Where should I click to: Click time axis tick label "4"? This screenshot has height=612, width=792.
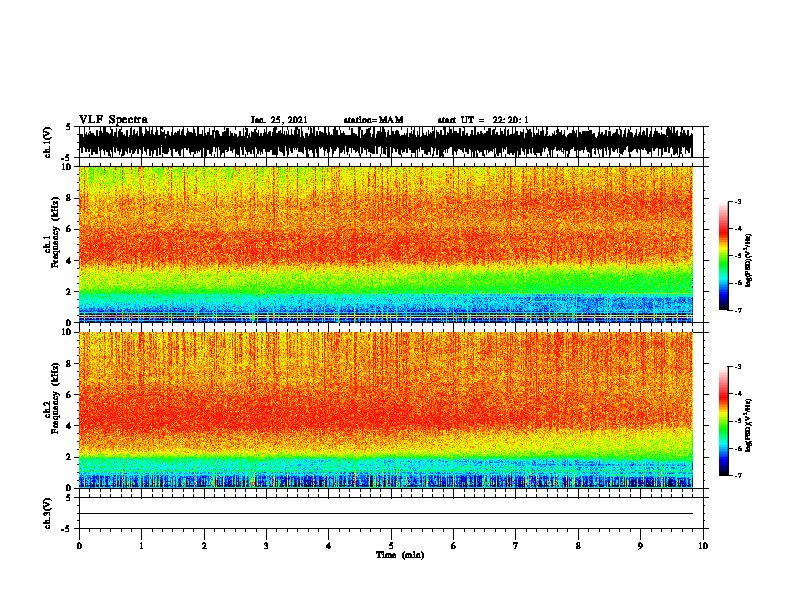(x=329, y=545)
